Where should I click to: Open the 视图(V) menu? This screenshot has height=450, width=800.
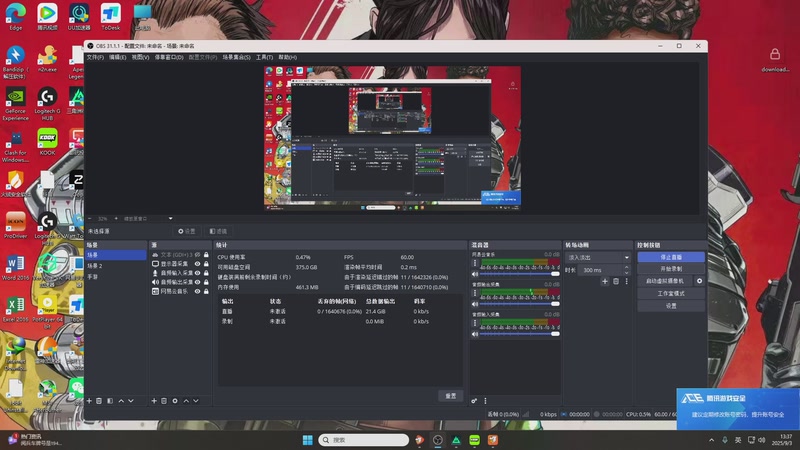point(140,57)
